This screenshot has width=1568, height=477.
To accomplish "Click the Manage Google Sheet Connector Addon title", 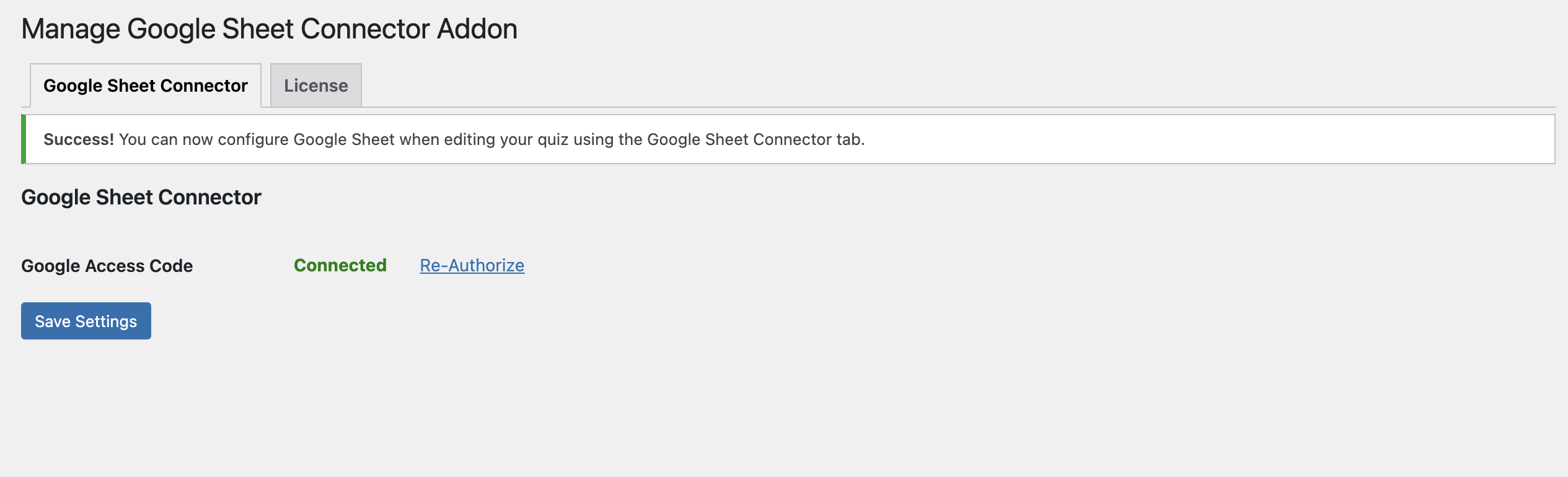I will click(269, 29).
